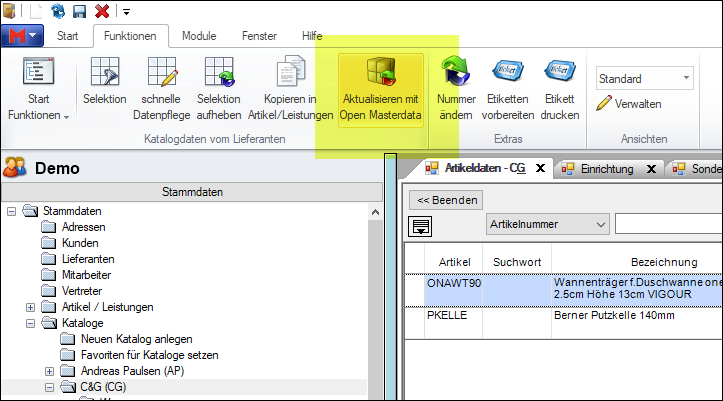This screenshot has height=401, width=723.
Task: Click the << Beenden button
Action: 448,200
